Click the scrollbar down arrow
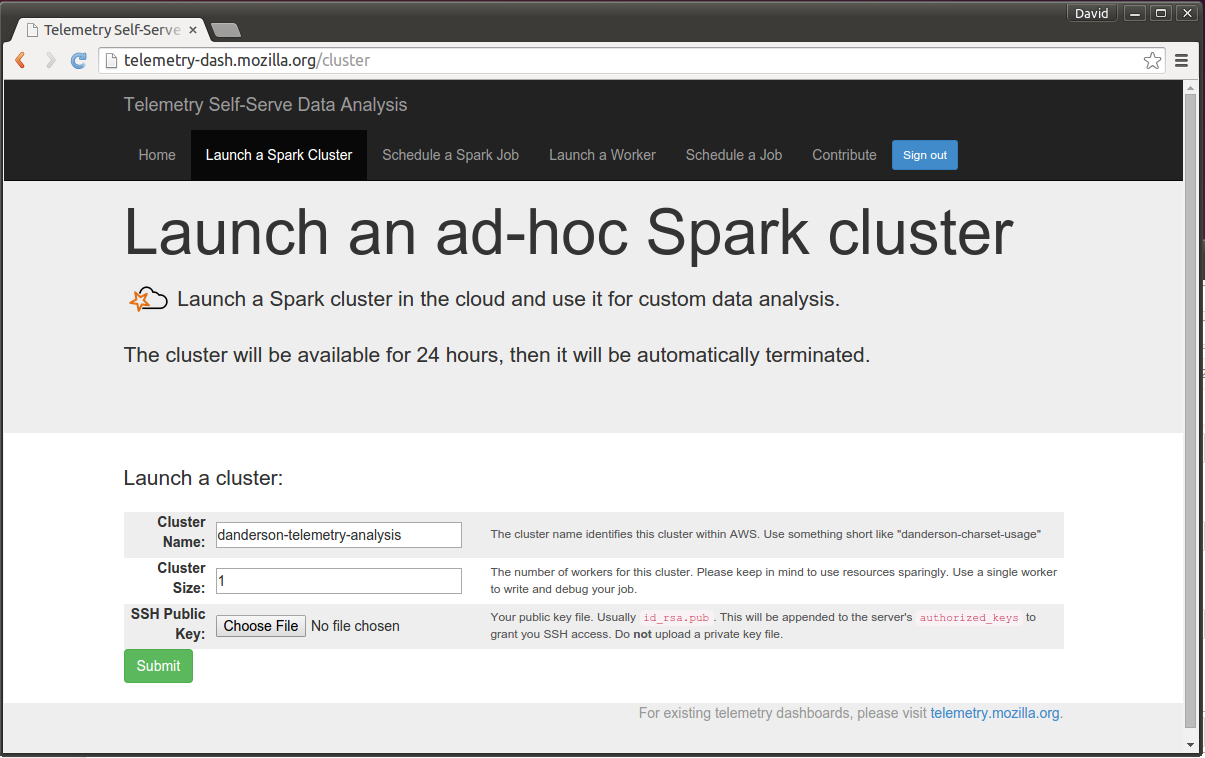 [x=1190, y=744]
